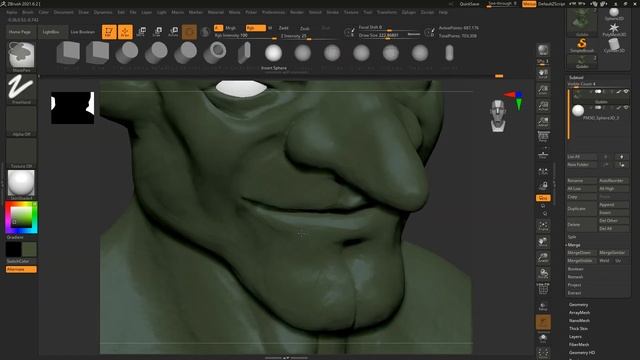This screenshot has height=360, width=640.
Task: Click the Frame icon in right shelf
Action: click(543, 226)
